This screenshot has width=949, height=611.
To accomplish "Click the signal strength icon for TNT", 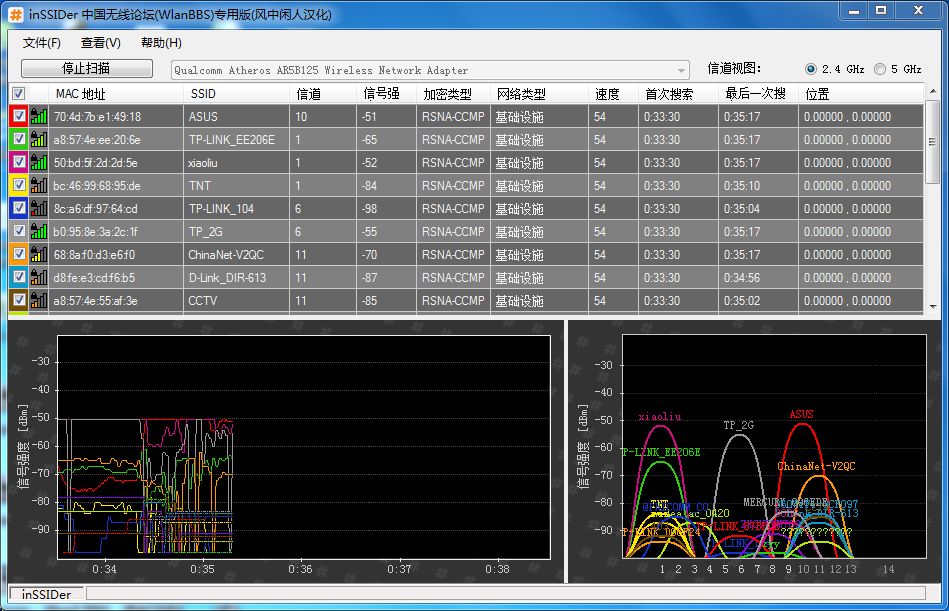I will pyautogui.click(x=39, y=185).
